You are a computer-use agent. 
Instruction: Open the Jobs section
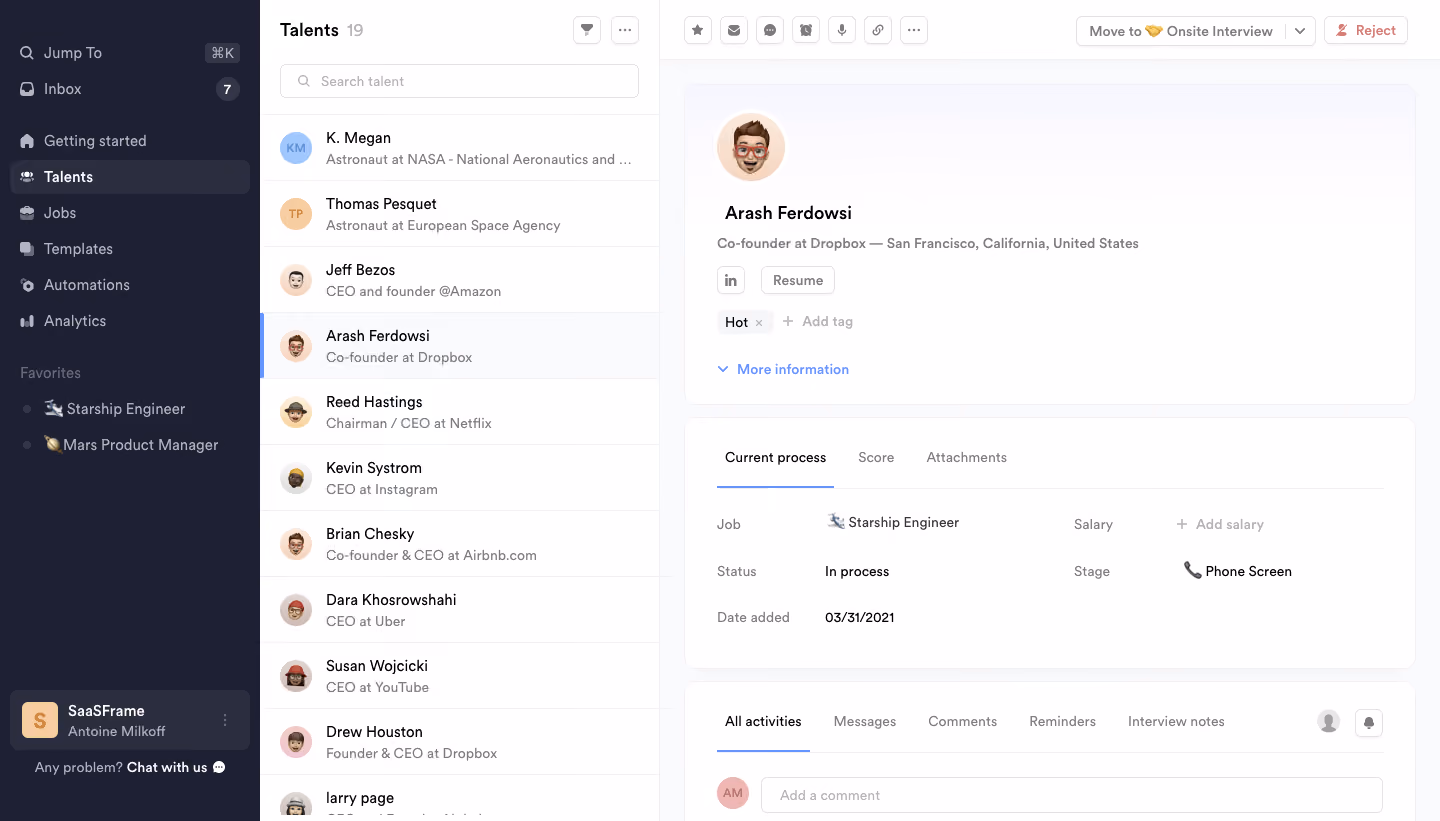pos(130,213)
